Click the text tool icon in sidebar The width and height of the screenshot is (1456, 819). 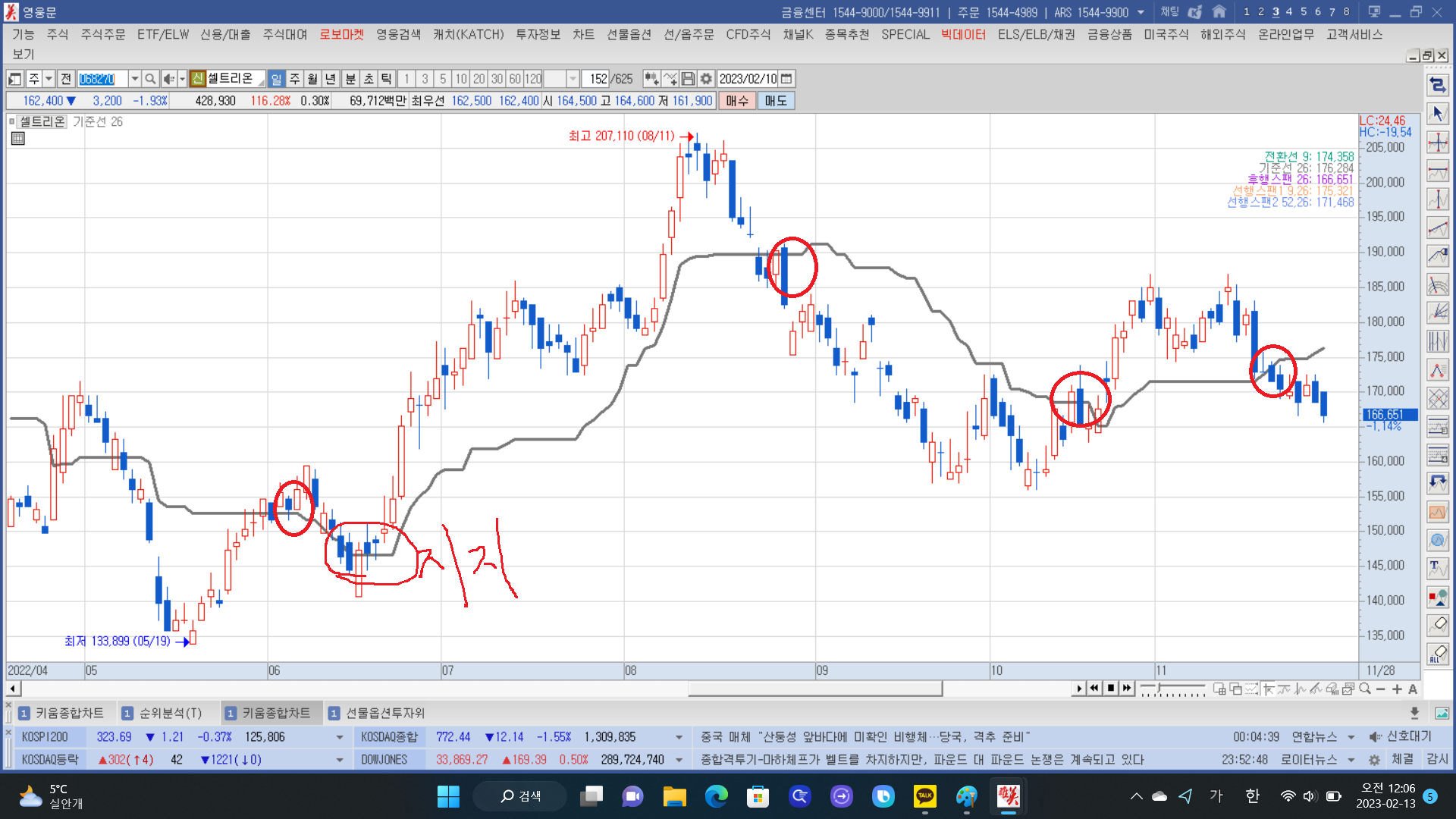(1437, 567)
